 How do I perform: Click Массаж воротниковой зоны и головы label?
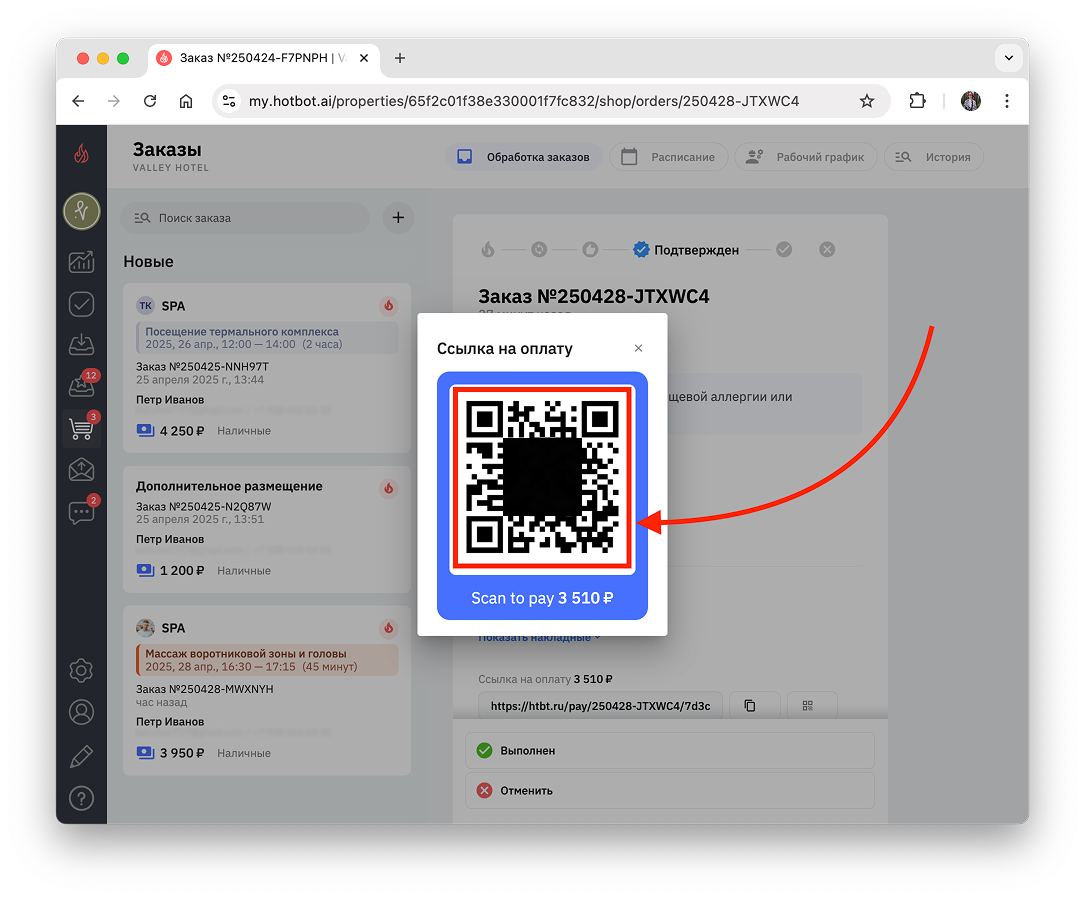tap(267, 660)
